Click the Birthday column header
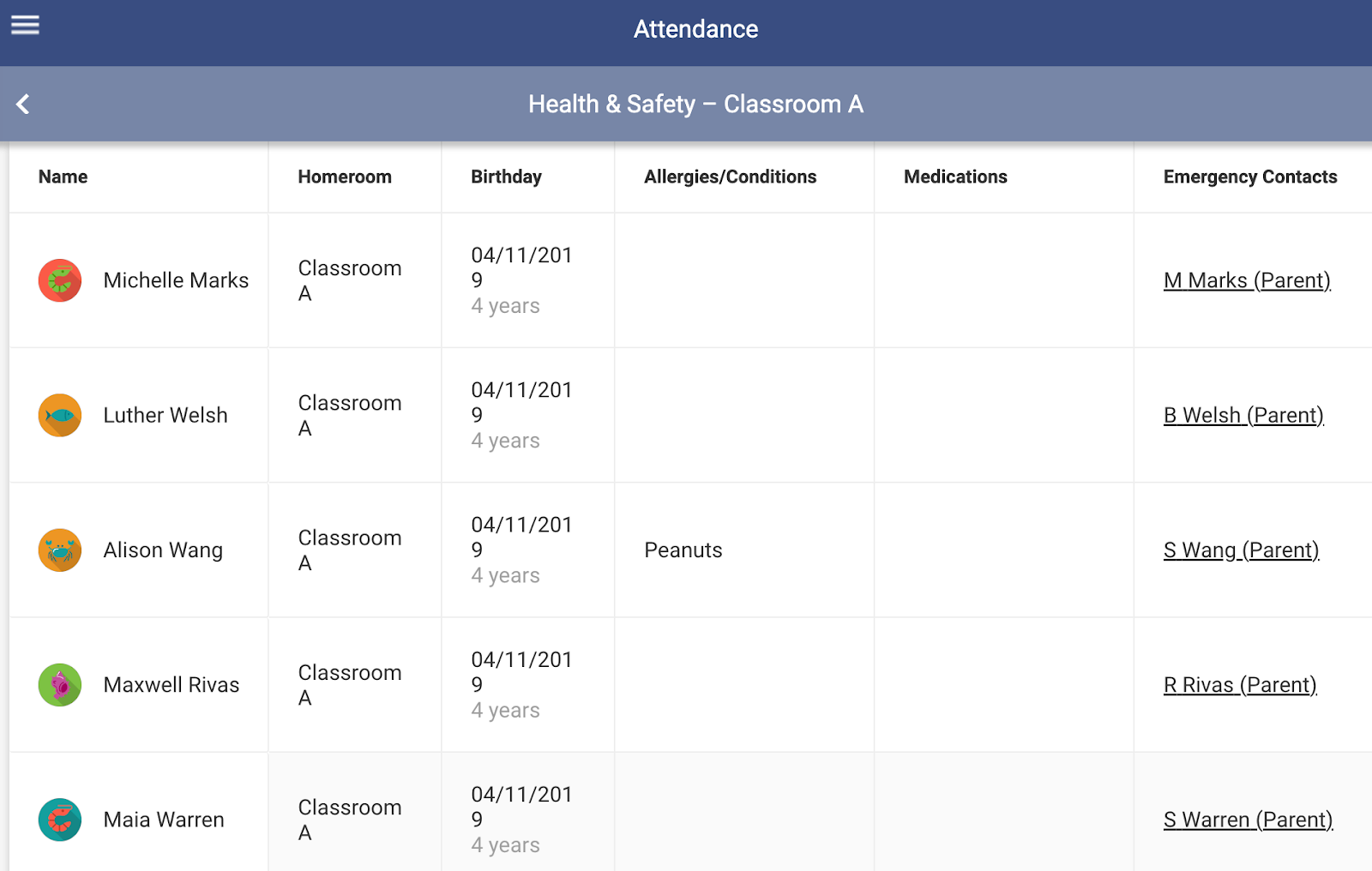The width and height of the screenshot is (1372, 871). point(506,177)
